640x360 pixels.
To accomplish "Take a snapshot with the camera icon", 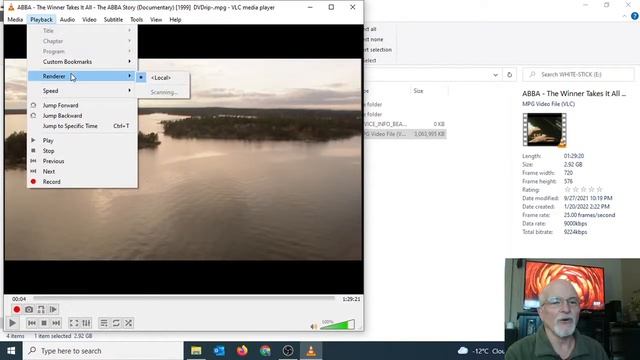I will (29, 309).
